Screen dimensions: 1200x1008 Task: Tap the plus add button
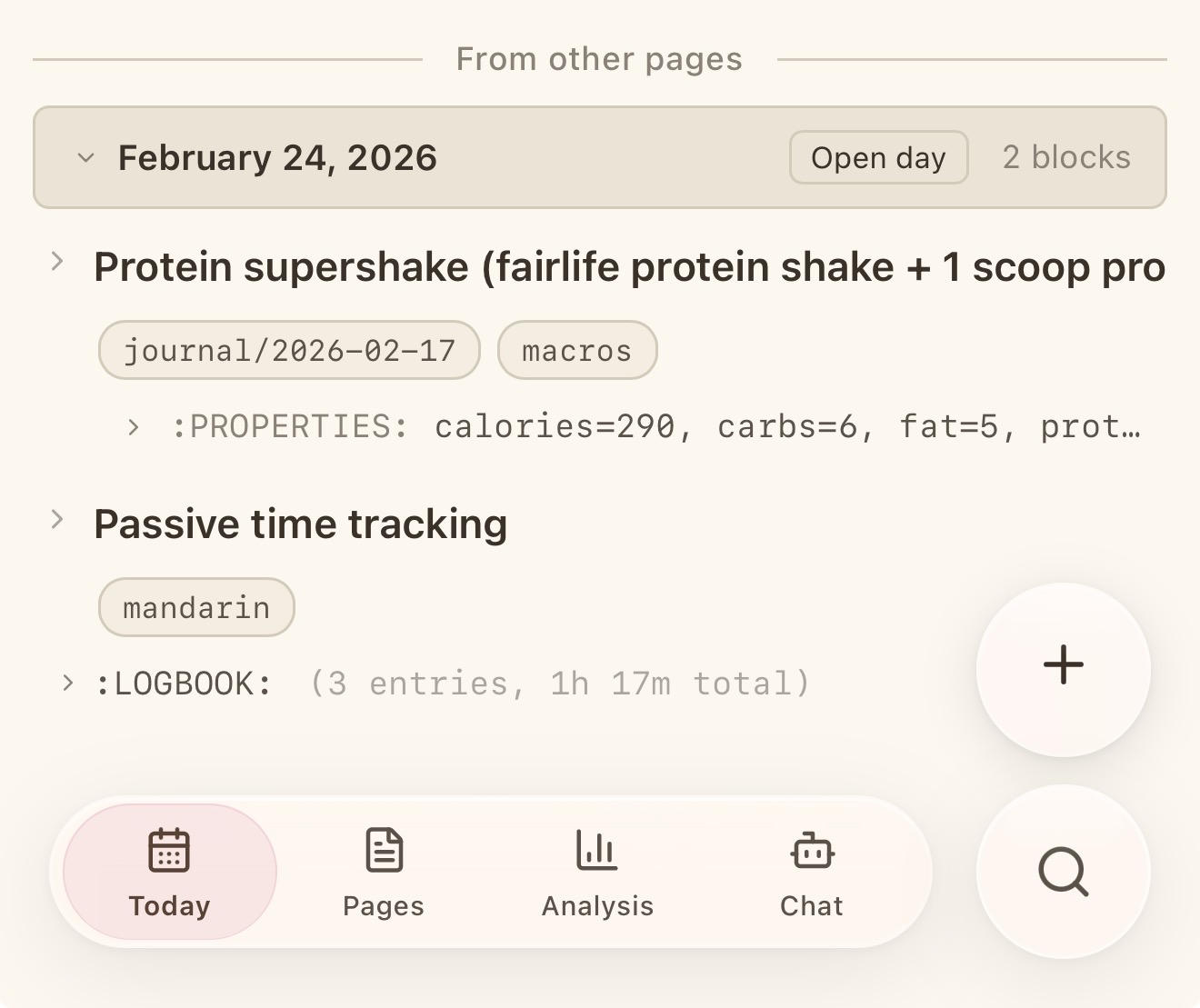point(1063,666)
